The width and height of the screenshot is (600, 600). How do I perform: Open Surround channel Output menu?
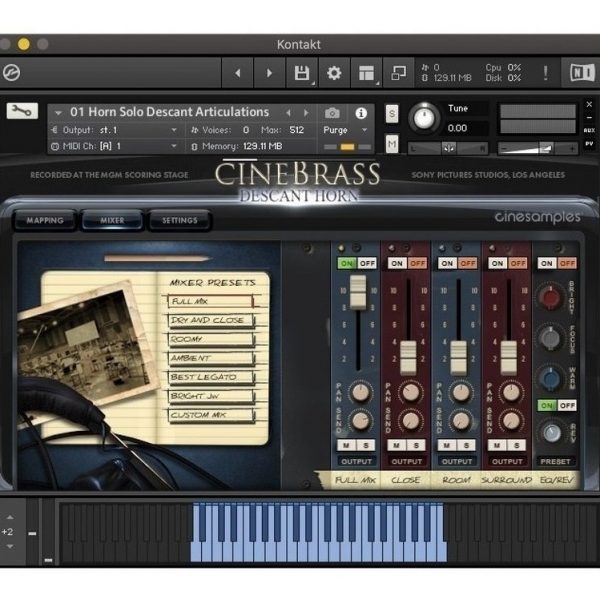507,461
